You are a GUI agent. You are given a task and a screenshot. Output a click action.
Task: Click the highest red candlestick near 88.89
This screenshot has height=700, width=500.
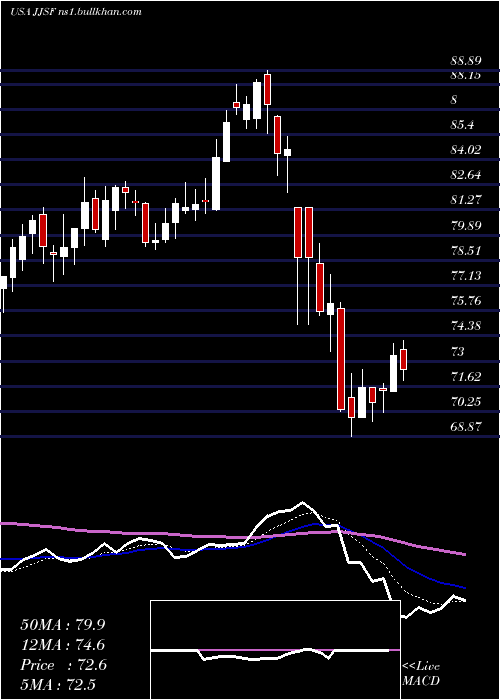pyautogui.click(x=267, y=90)
